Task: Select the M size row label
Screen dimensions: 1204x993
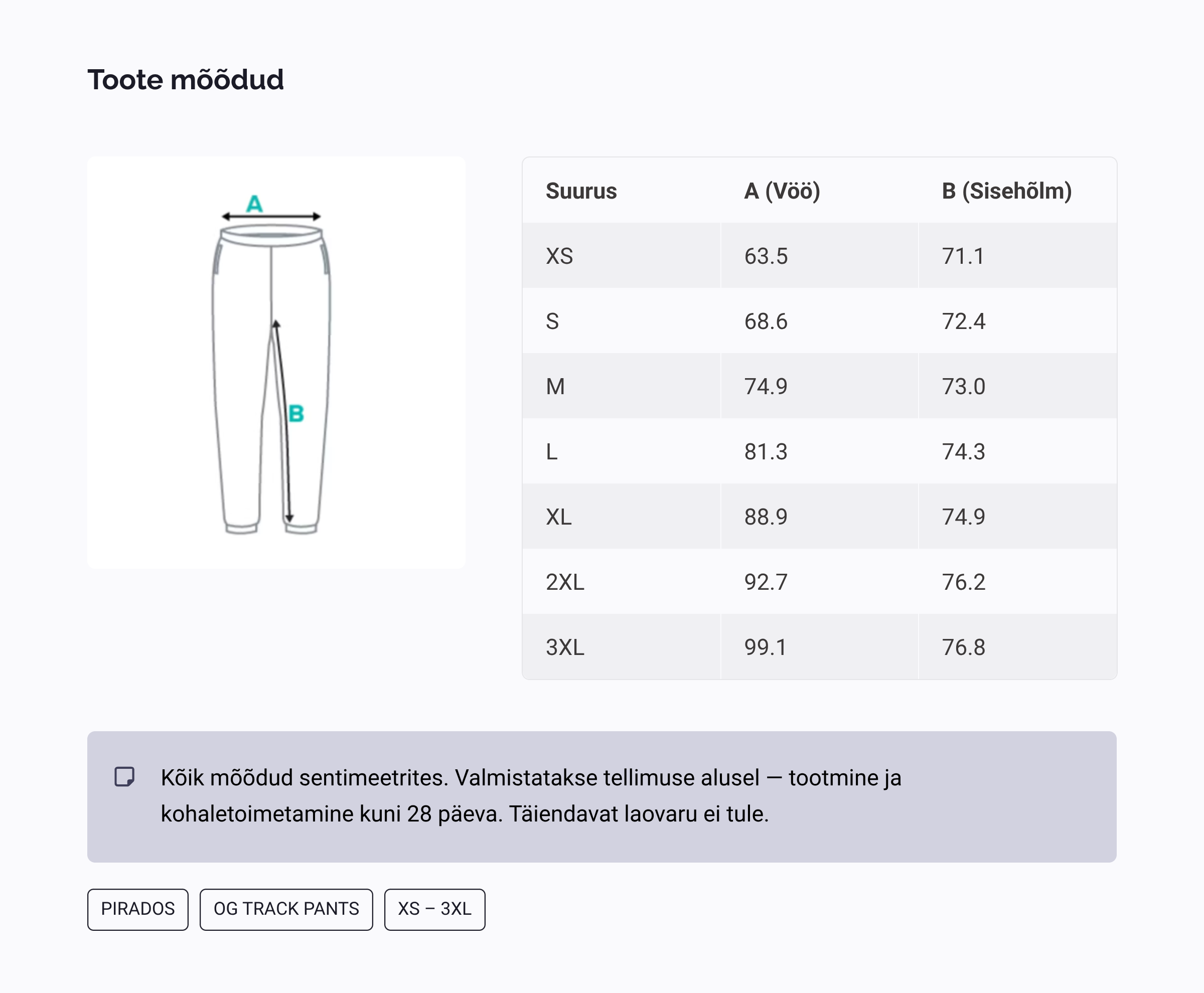Action: (555, 386)
